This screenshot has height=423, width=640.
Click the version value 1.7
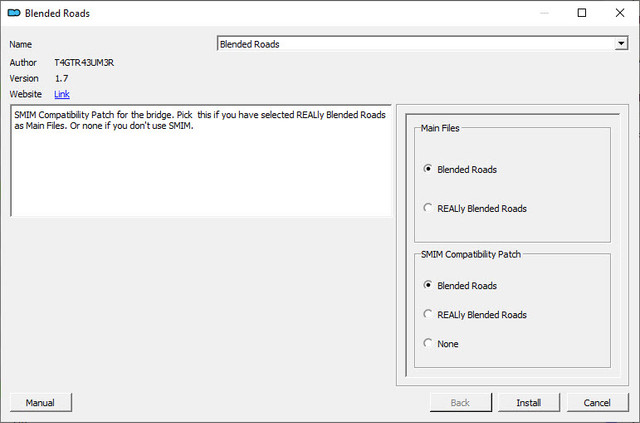[61, 78]
